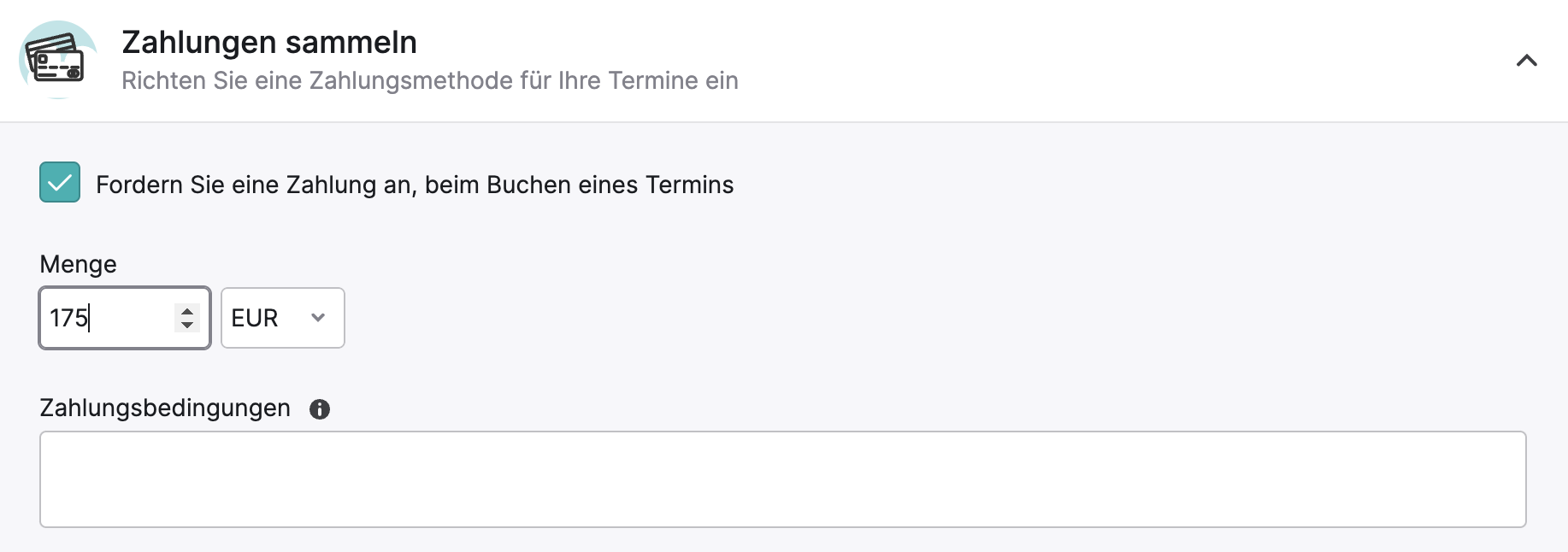Select the EUR text in currency selector

coord(255,318)
